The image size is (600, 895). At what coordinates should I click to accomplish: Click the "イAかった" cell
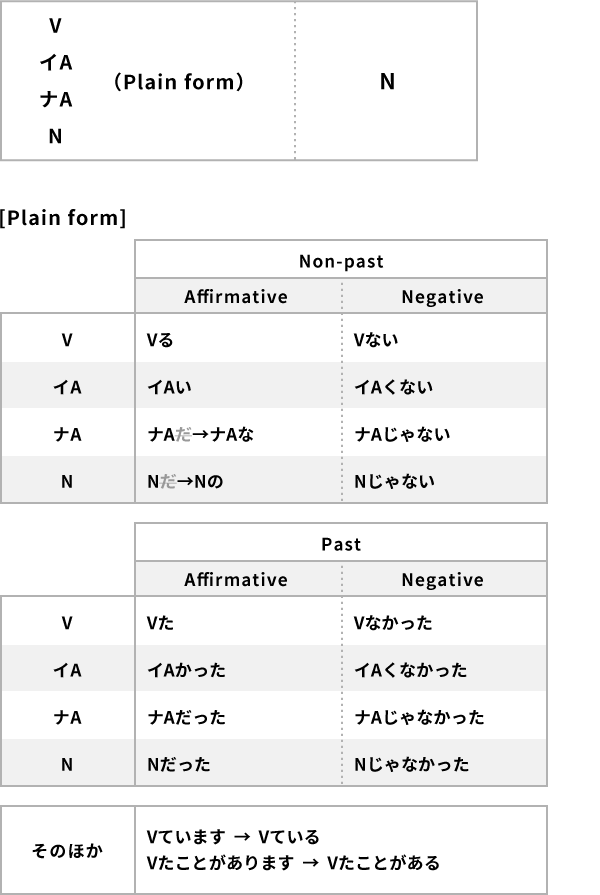coord(186,670)
